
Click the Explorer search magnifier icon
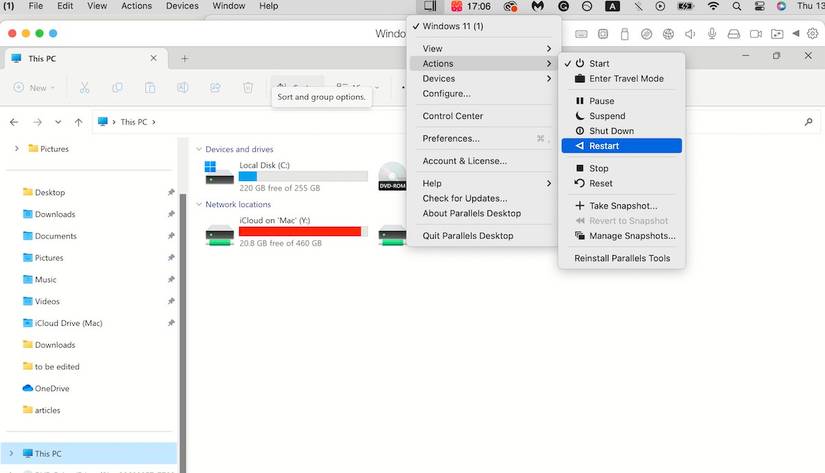(808, 122)
